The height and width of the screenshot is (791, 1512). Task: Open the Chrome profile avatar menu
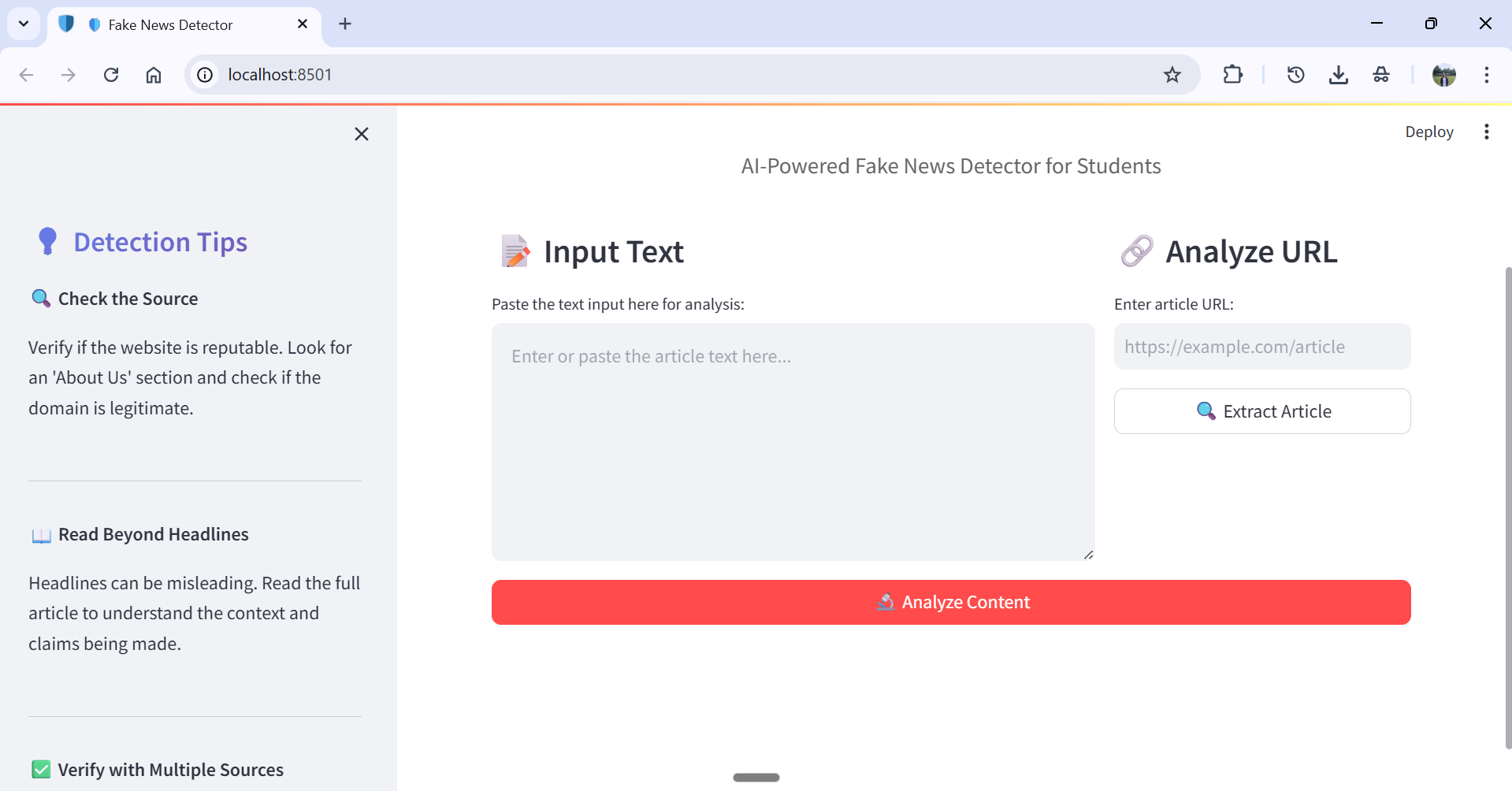tap(1445, 75)
